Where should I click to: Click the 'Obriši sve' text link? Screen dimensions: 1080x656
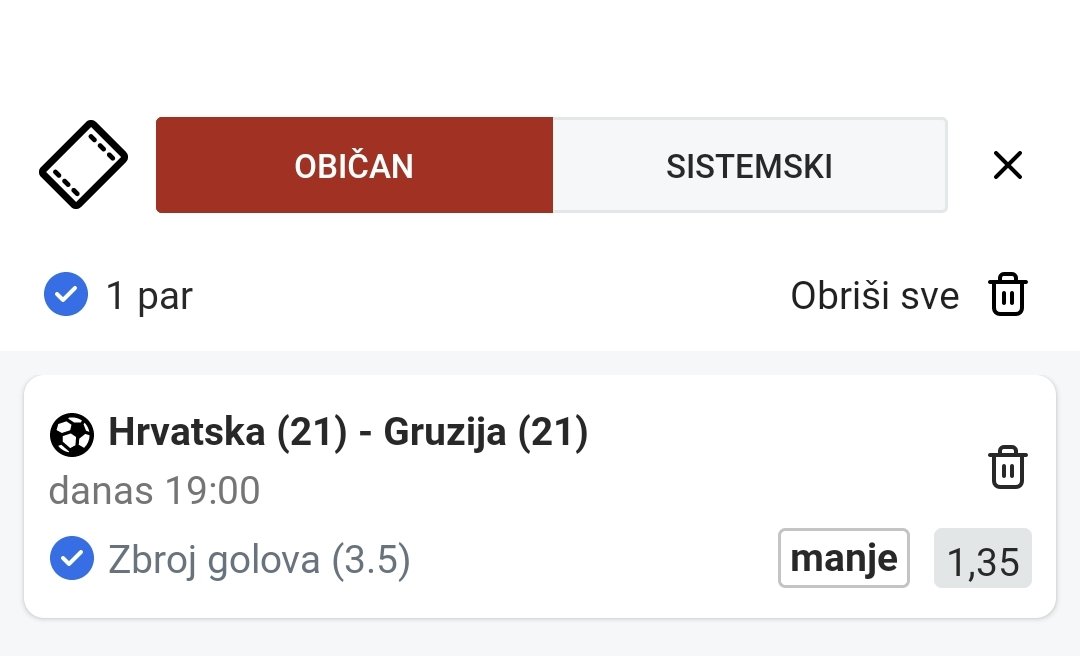[875, 296]
